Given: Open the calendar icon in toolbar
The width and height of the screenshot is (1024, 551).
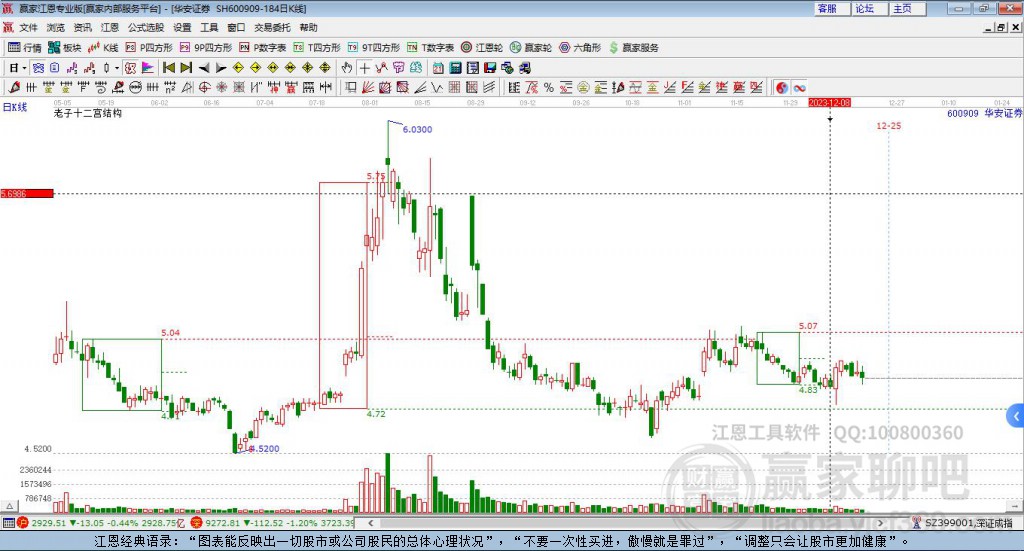Looking at the screenshot, I should [x=438, y=68].
